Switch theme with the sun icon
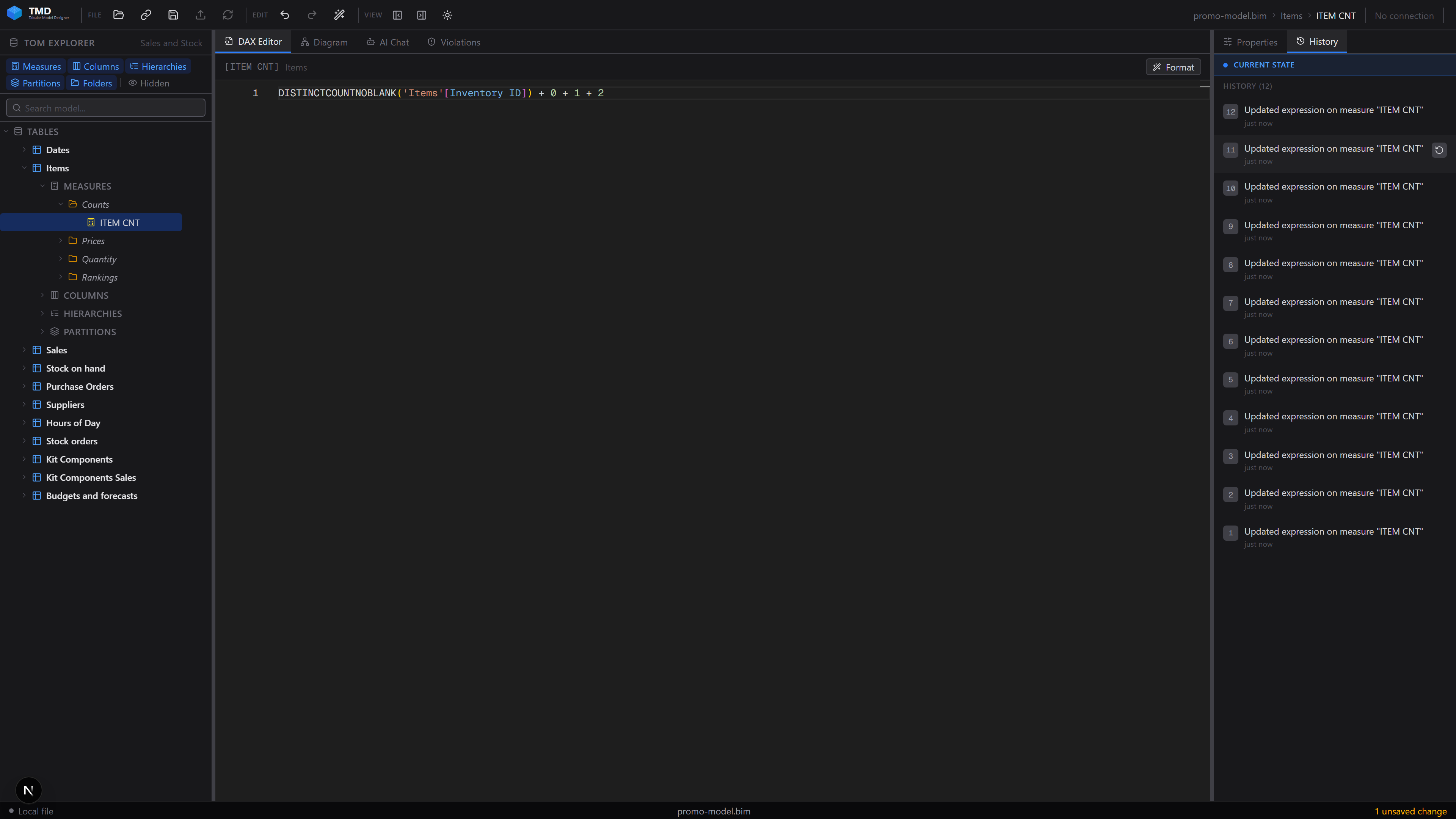 447,15
